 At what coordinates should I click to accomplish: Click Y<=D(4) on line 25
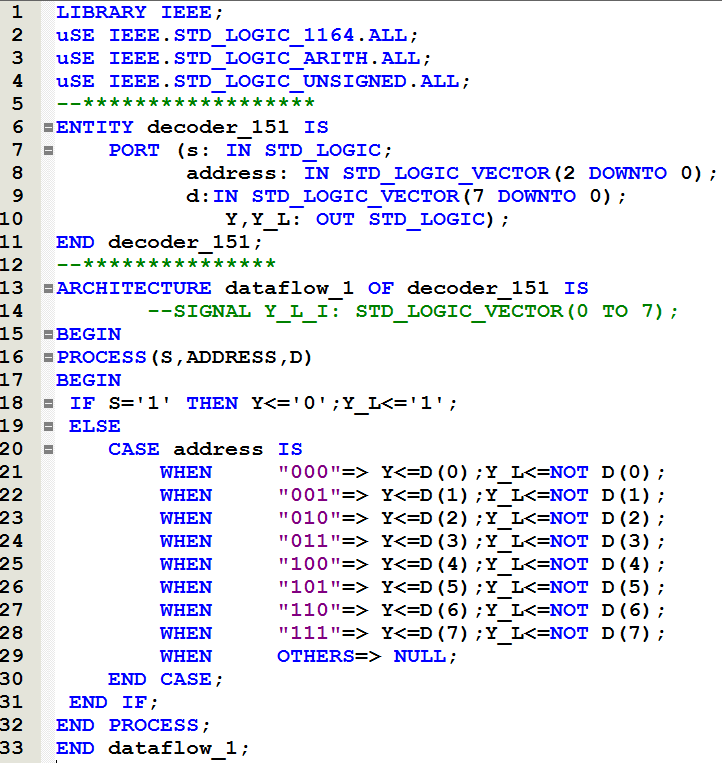coord(424,564)
